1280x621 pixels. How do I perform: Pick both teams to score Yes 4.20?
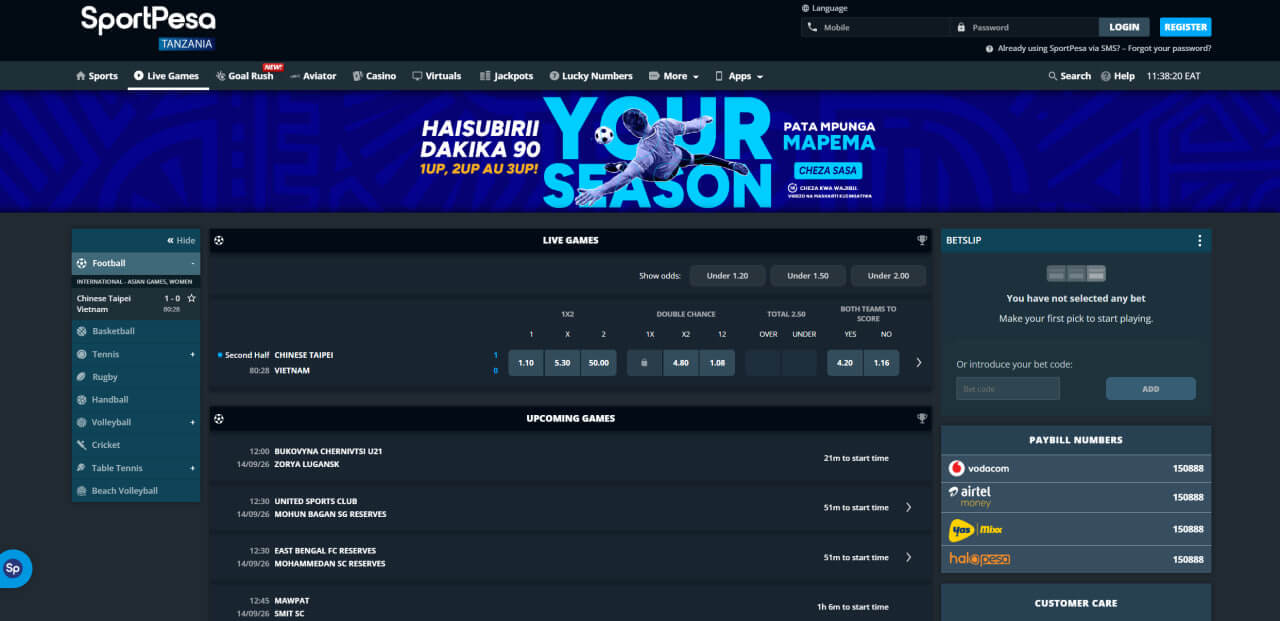click(845, 363)
